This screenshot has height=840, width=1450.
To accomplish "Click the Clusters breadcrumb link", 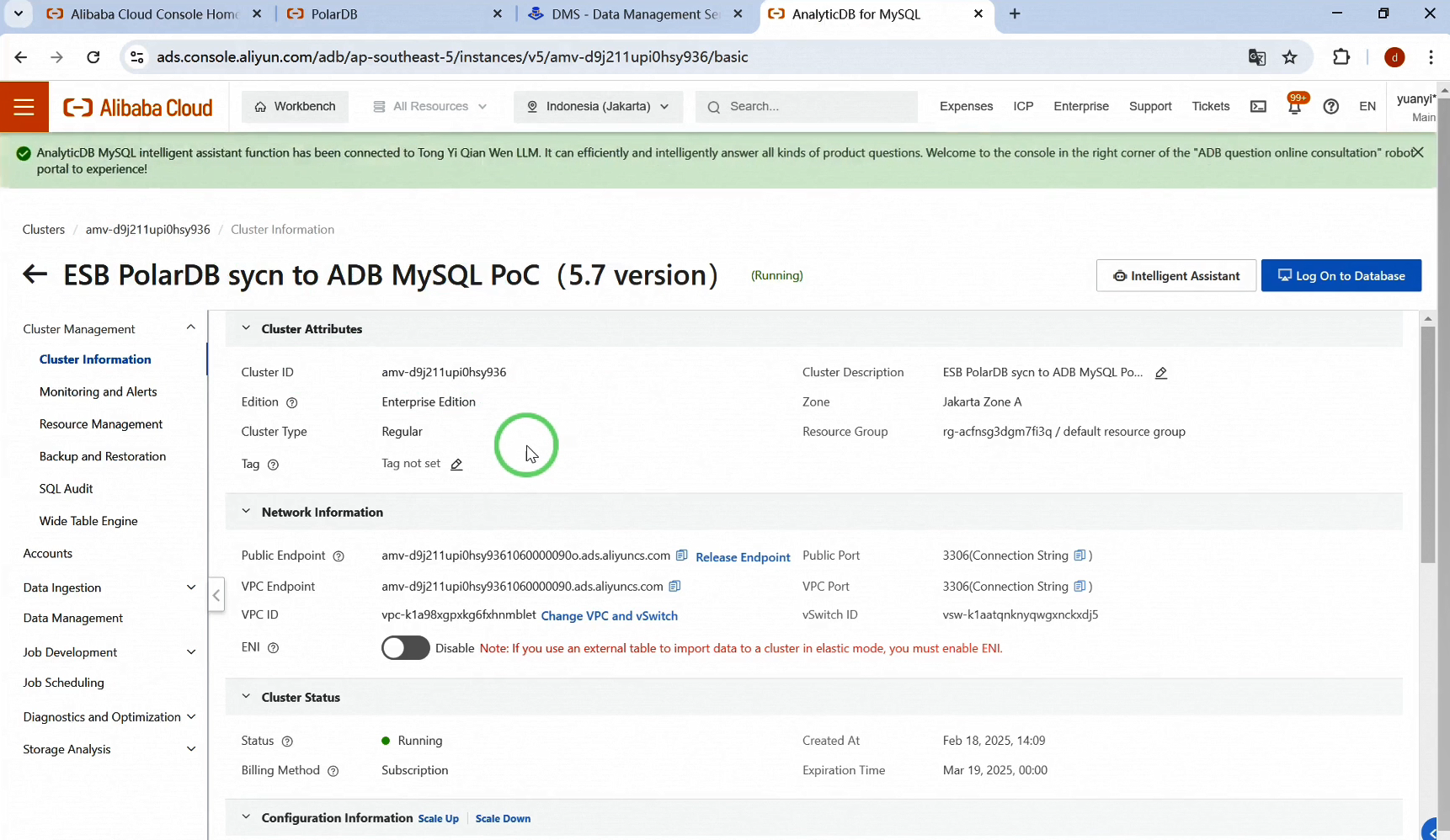I will coord(44,230).
